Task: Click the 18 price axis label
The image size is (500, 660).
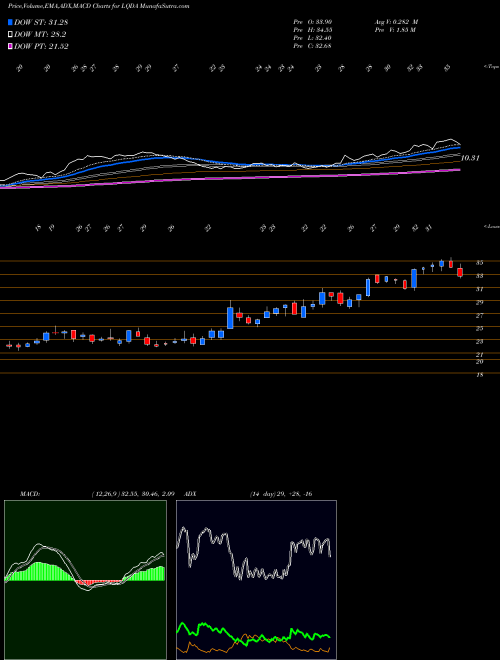Action: pos(479,374)
